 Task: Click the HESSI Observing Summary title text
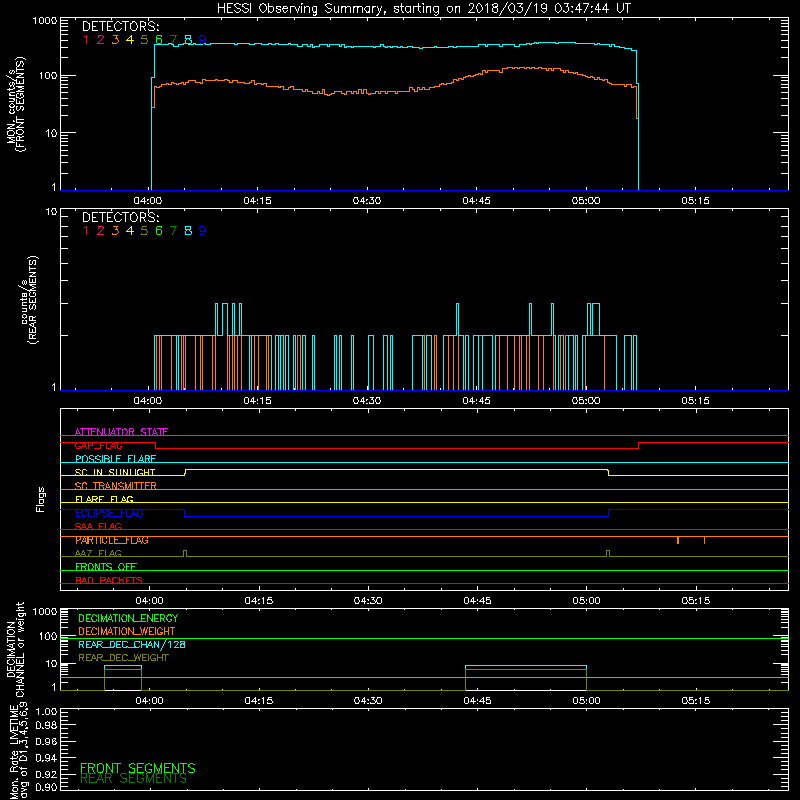coord(423,8)
